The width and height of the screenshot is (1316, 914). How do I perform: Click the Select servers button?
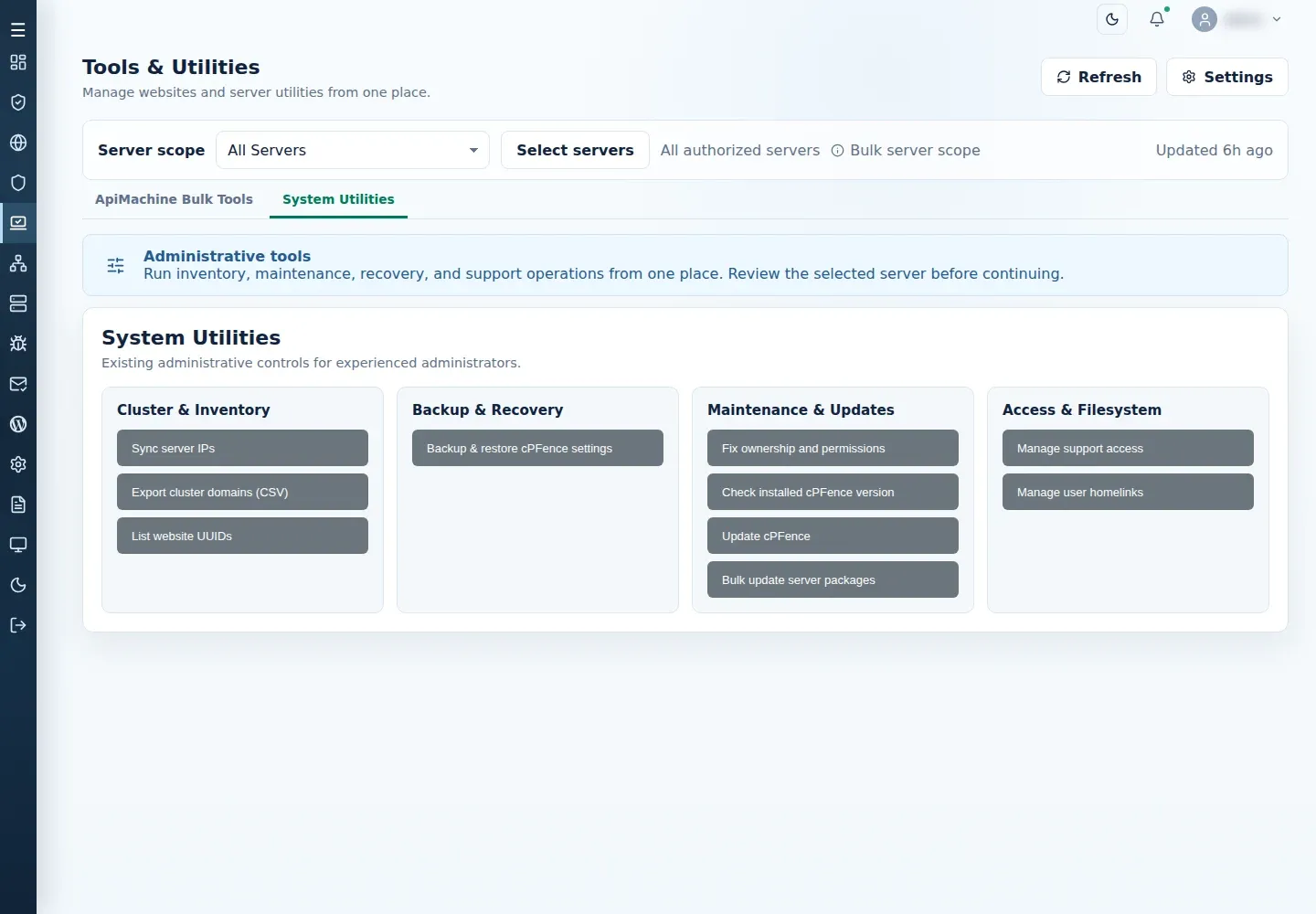pyautogui.click(x=575, y=150)
